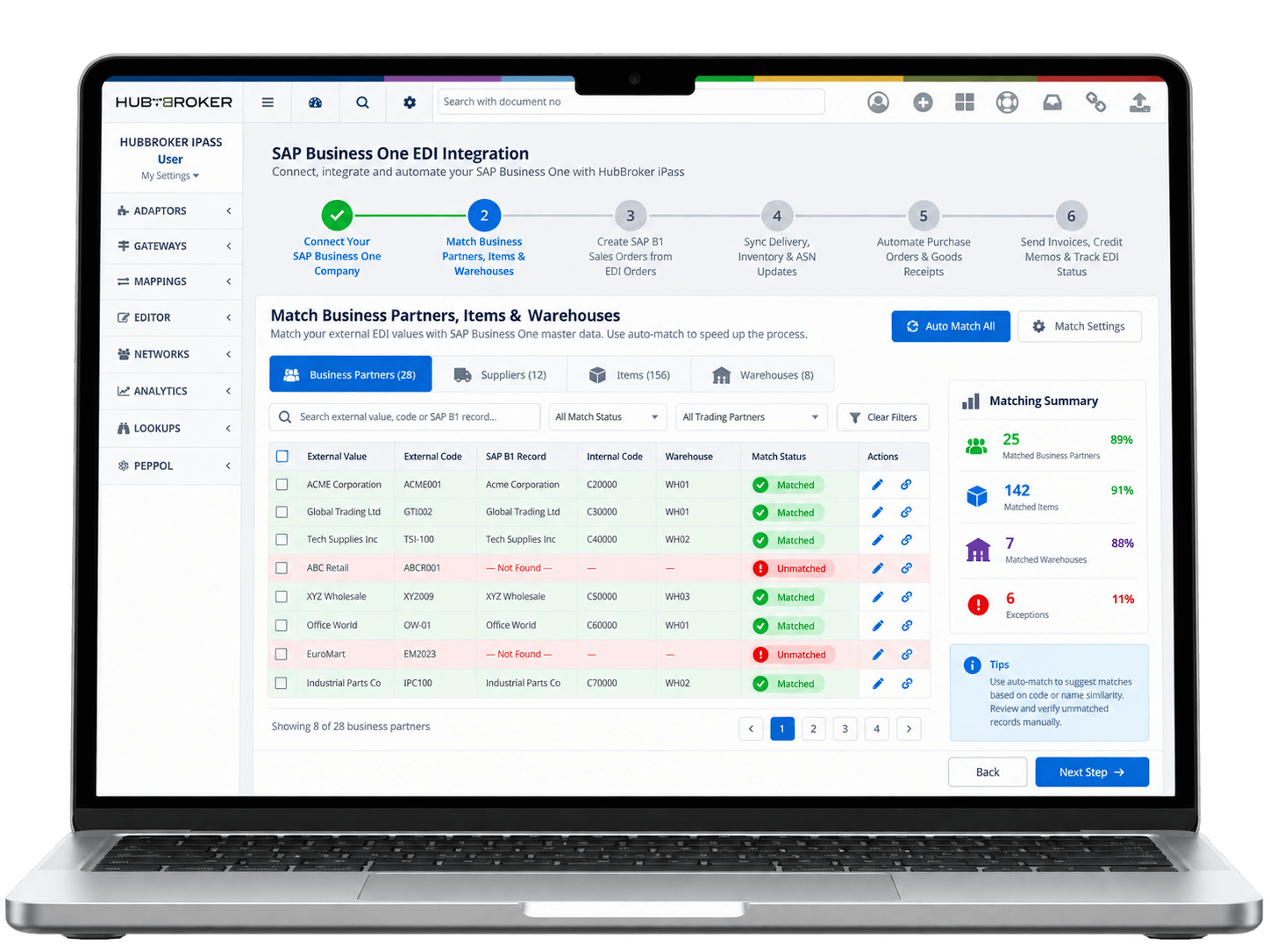Check the Office World row checkbox

tap(282, 626)
